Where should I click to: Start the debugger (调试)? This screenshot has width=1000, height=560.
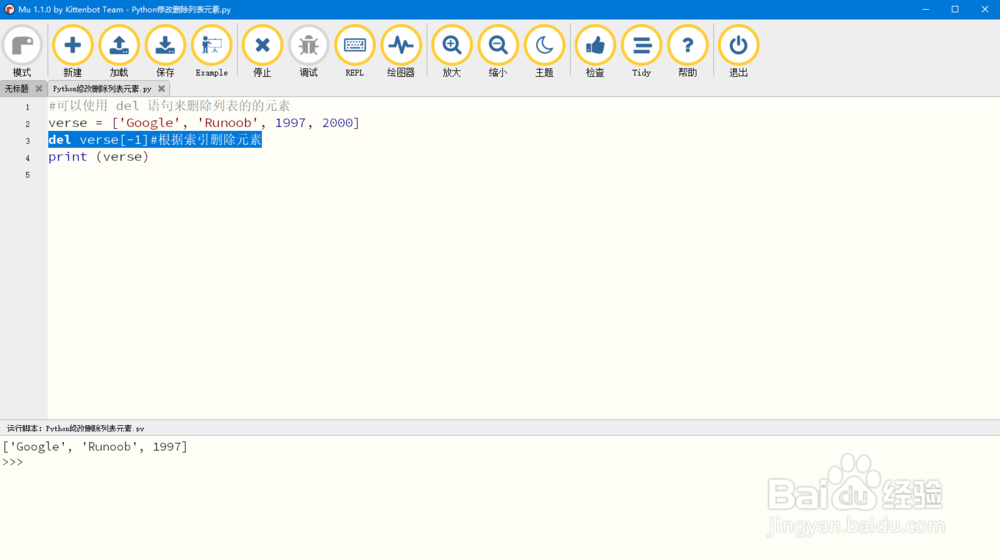[309, 52]
